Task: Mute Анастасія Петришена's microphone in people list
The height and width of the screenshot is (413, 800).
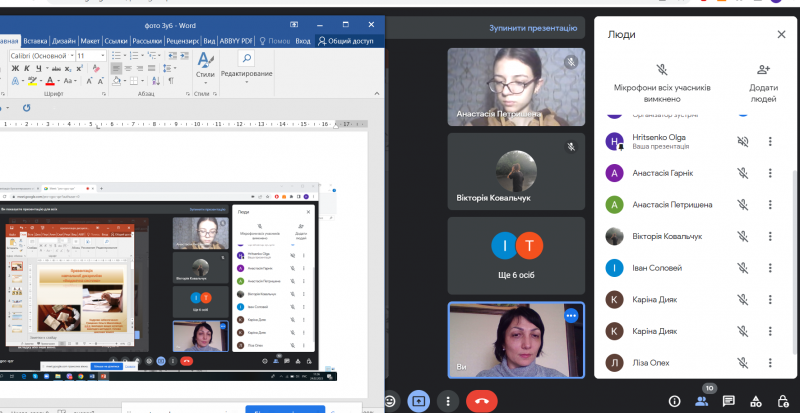Action: (x=742, y=205)
